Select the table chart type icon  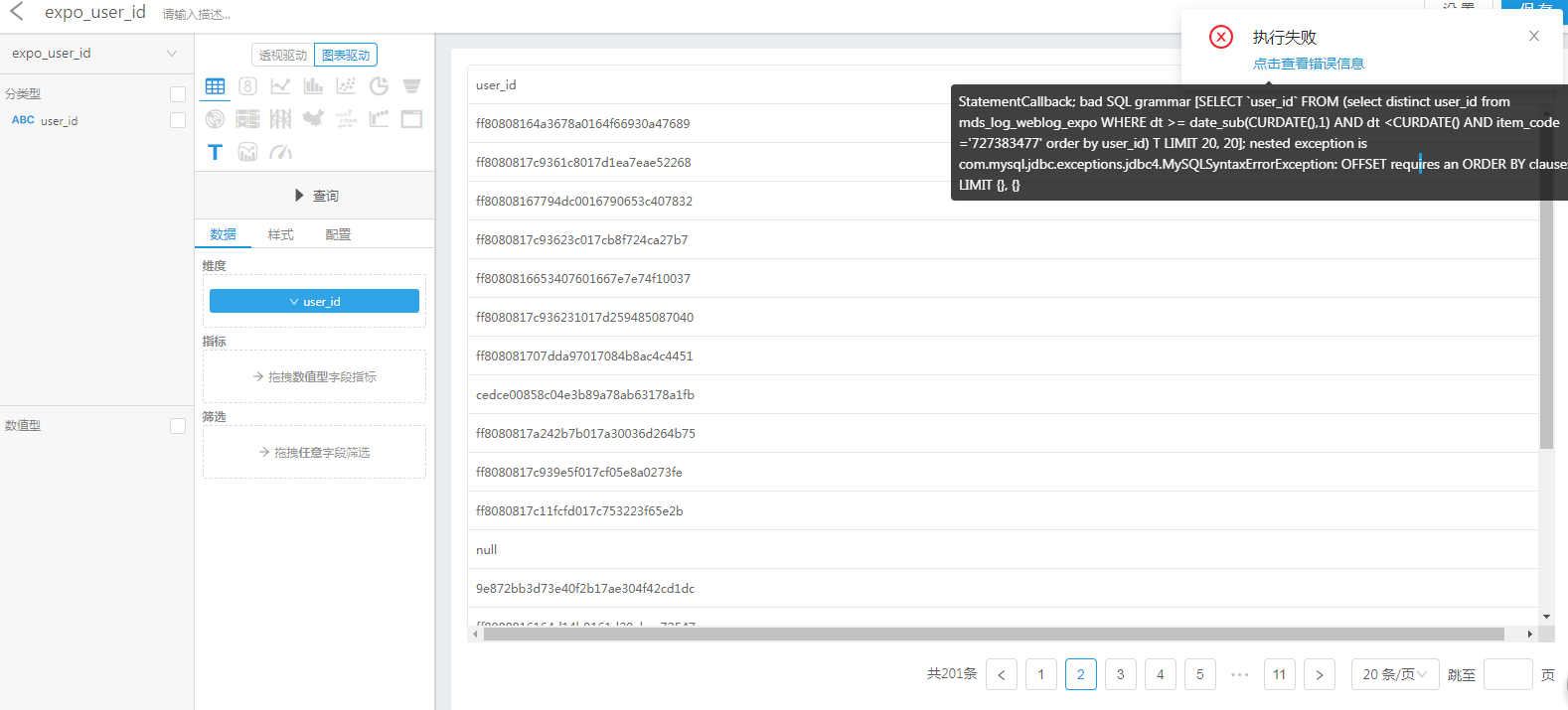[x=215, y=86]
